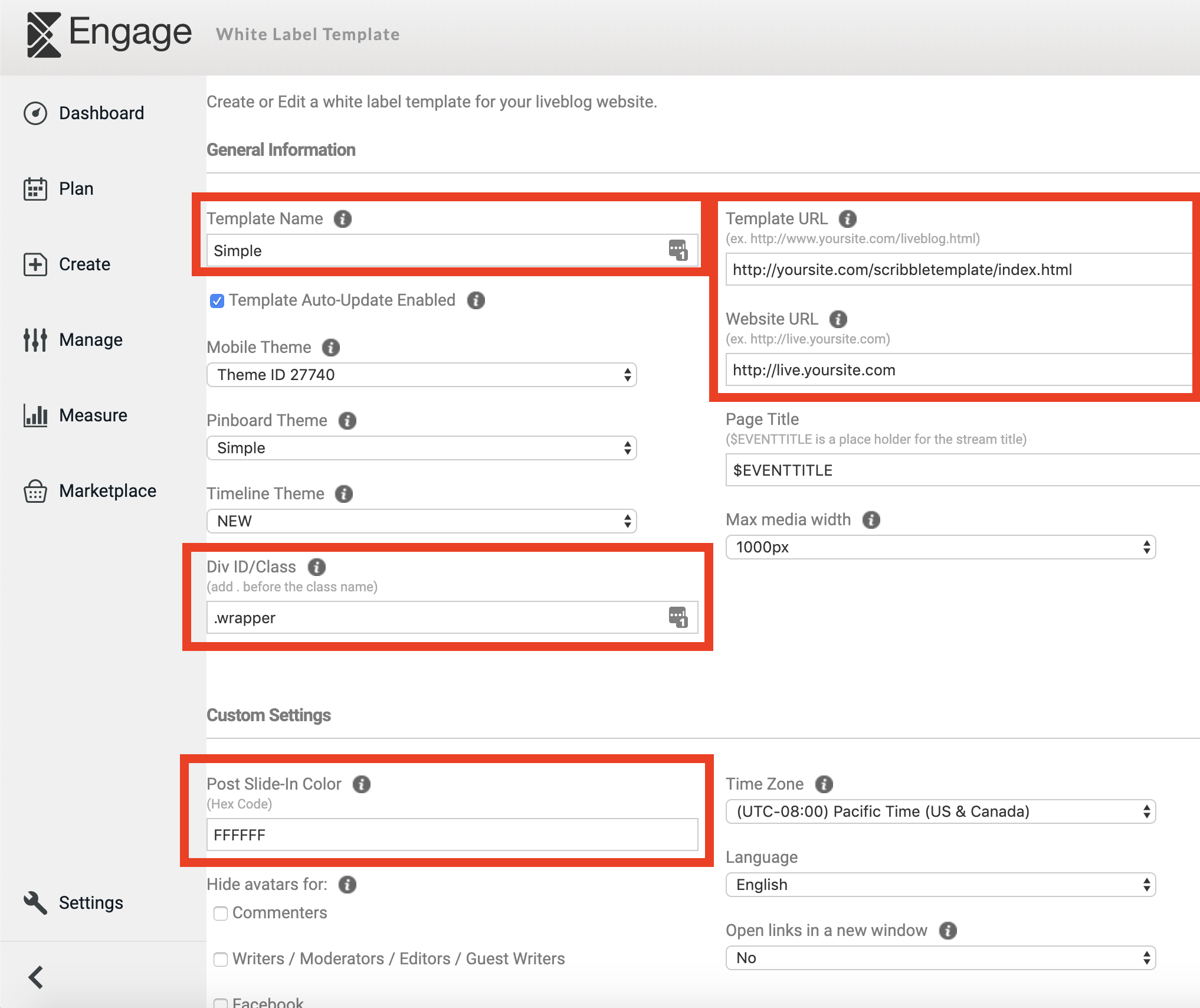Click autofill icon inside Div ID/Class field

click(678, 617)
